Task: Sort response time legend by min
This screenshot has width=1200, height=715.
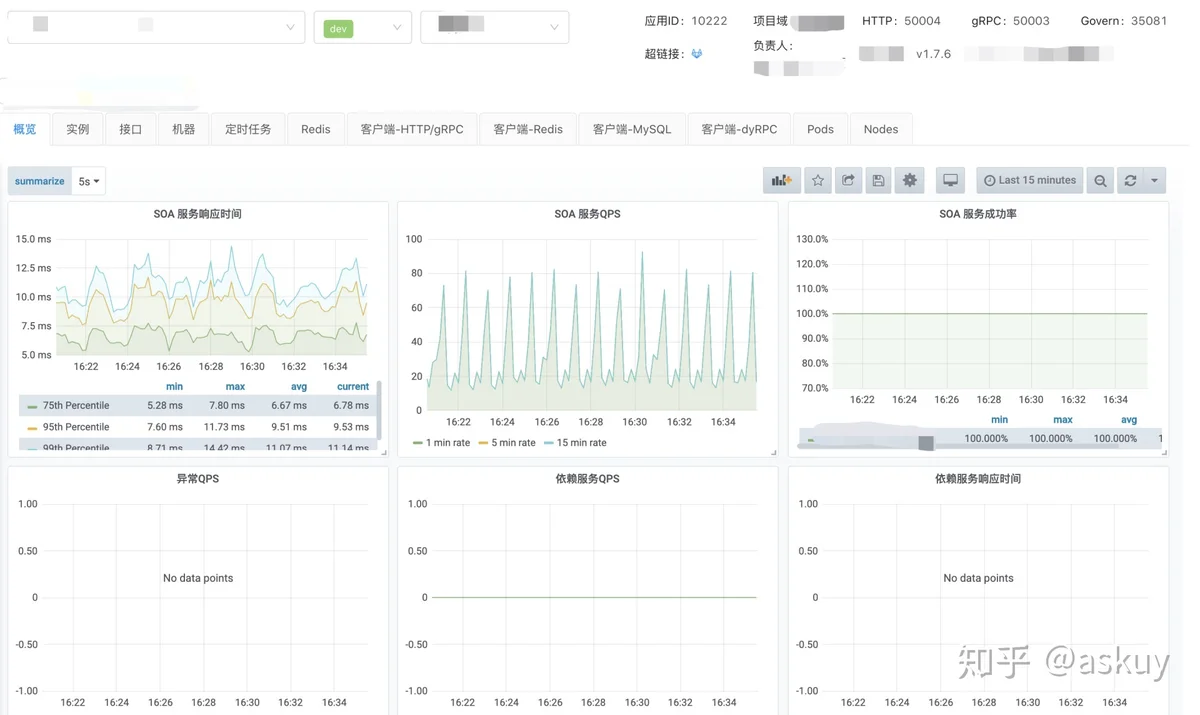Action: tap(174, 386)
